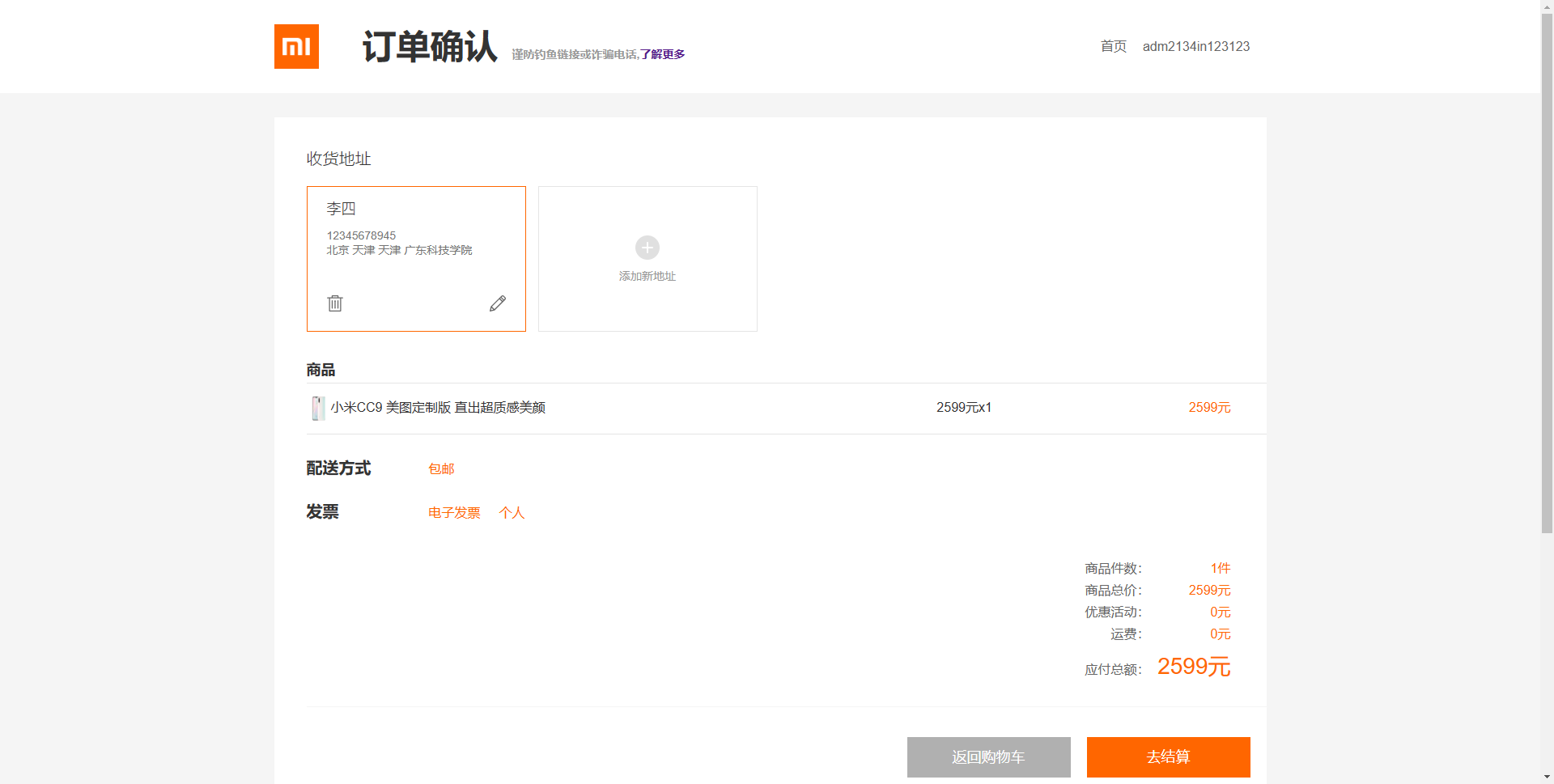Click the phone number 12345678945
Image resolution: width=1554 pixels, height=784 pixels.
361,235
